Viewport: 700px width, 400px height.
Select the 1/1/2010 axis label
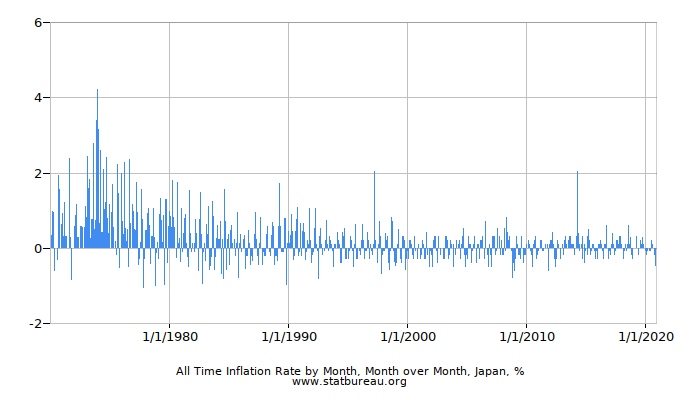pyautogui.click(x=526, y=338)
